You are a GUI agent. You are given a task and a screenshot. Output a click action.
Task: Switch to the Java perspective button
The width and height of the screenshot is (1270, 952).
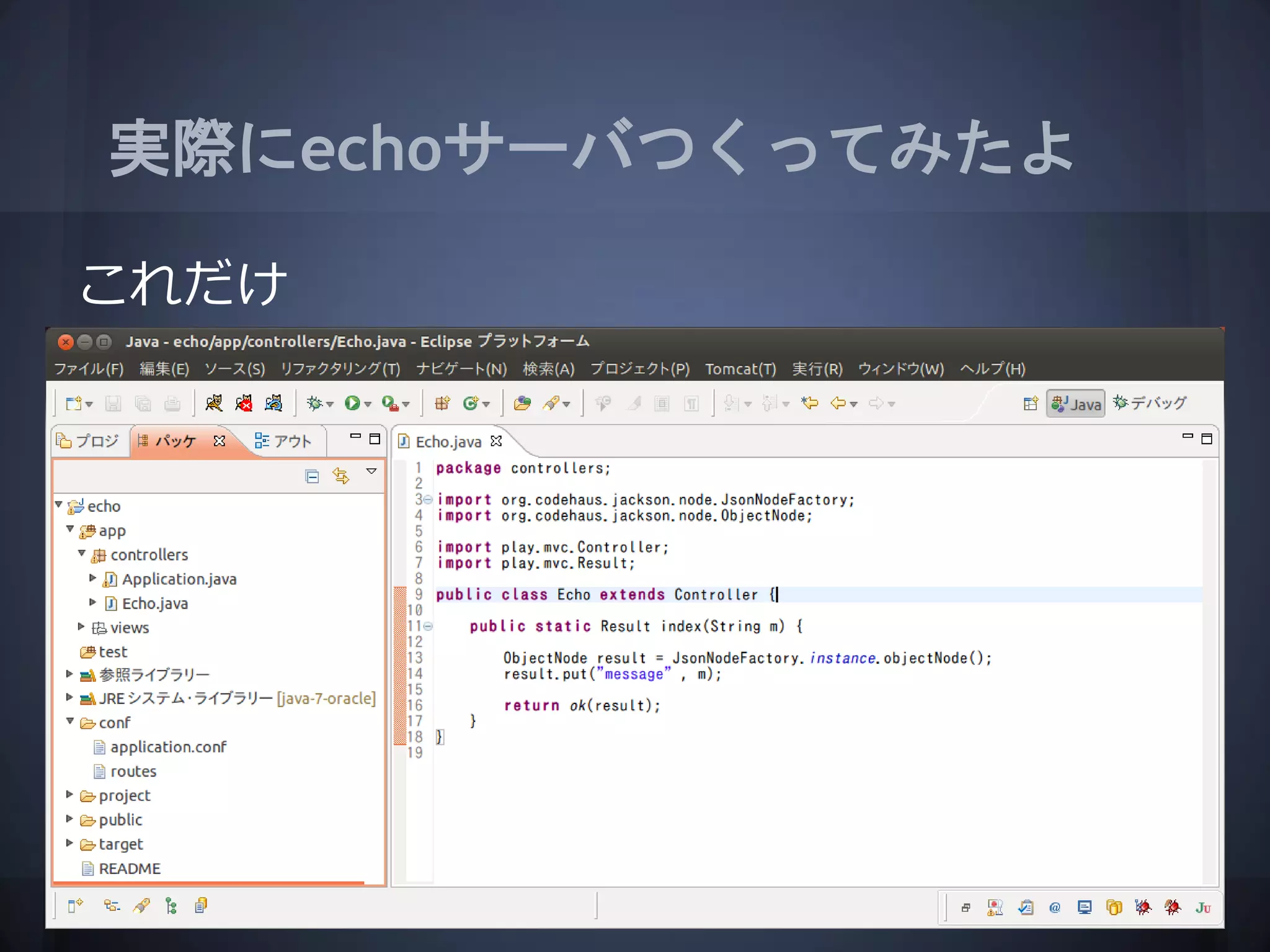point(1076,404)
